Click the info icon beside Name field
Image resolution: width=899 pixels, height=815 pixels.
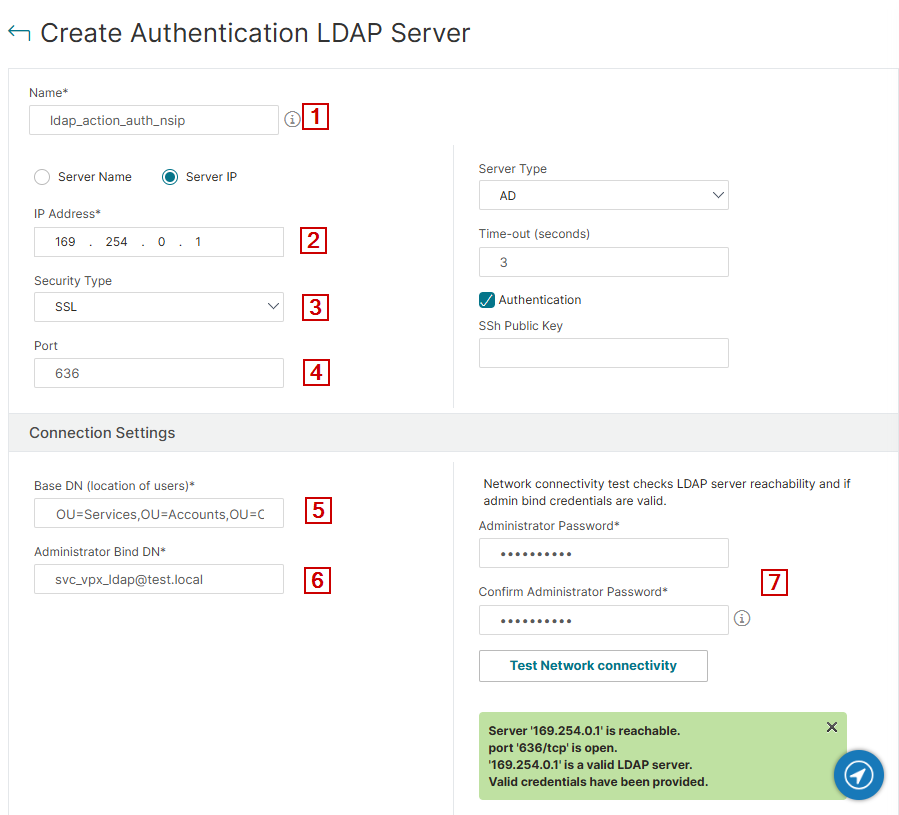292,119
